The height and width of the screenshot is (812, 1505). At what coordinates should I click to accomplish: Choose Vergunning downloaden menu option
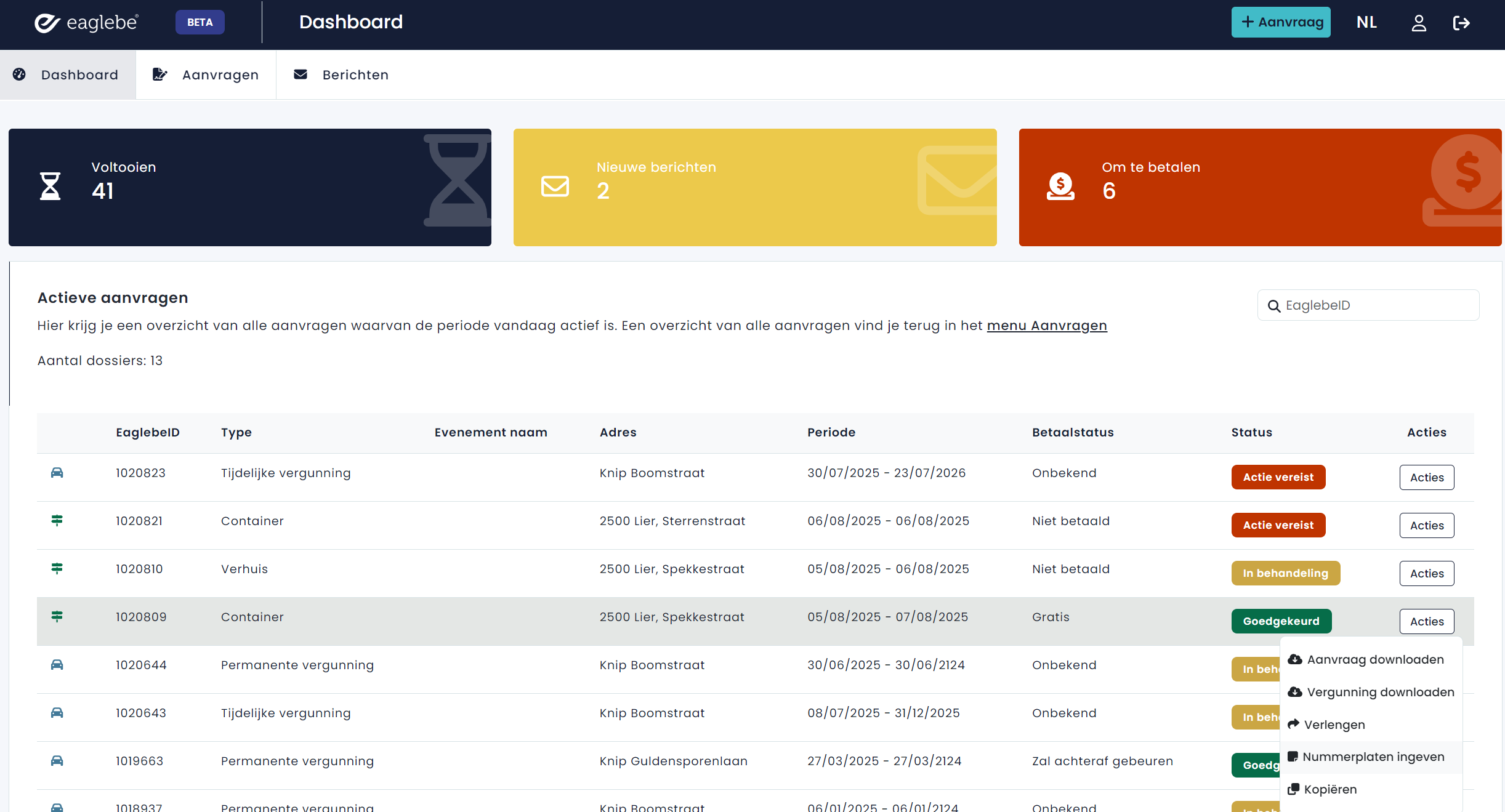[x=1380, y=693]
